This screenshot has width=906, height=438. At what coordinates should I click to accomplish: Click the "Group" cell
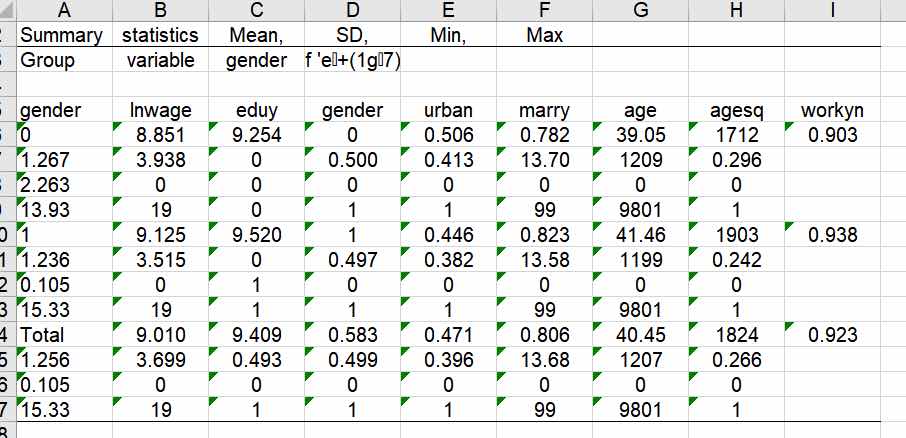pos(65,60)
